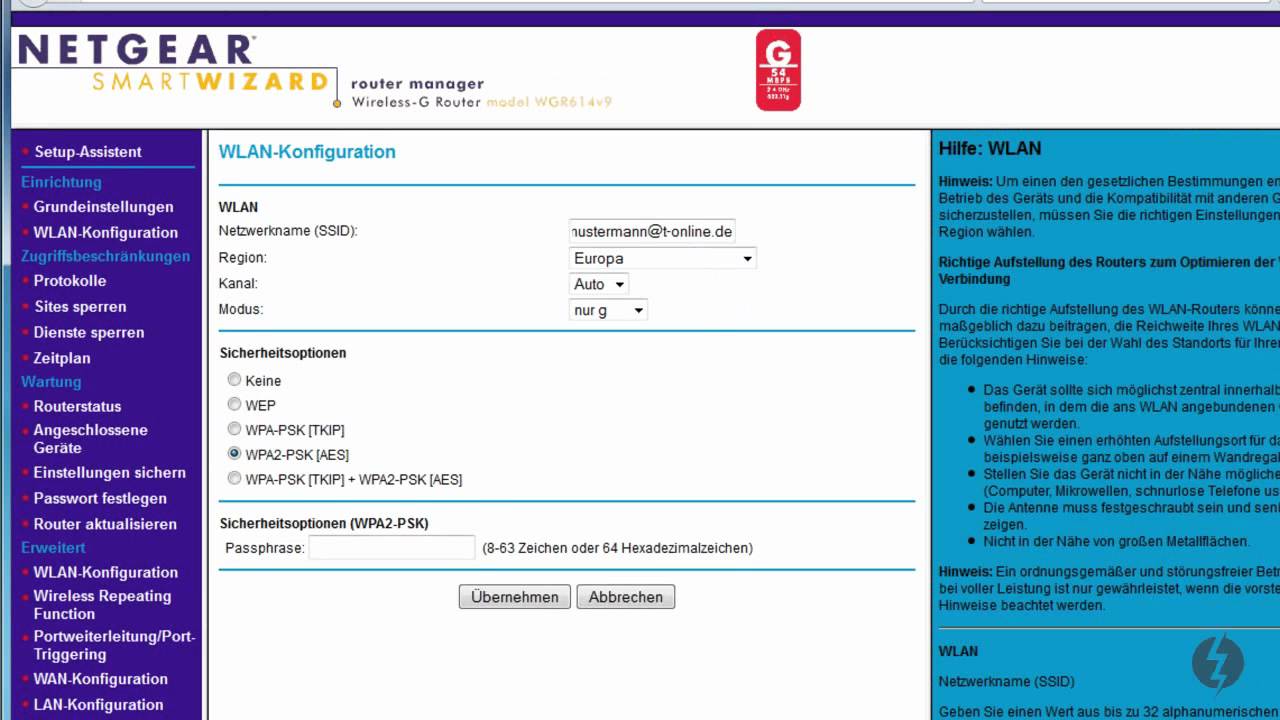1280x720 pixels.
Task: Open Router aktualisieren sidebar link
Action: [105, 524]
